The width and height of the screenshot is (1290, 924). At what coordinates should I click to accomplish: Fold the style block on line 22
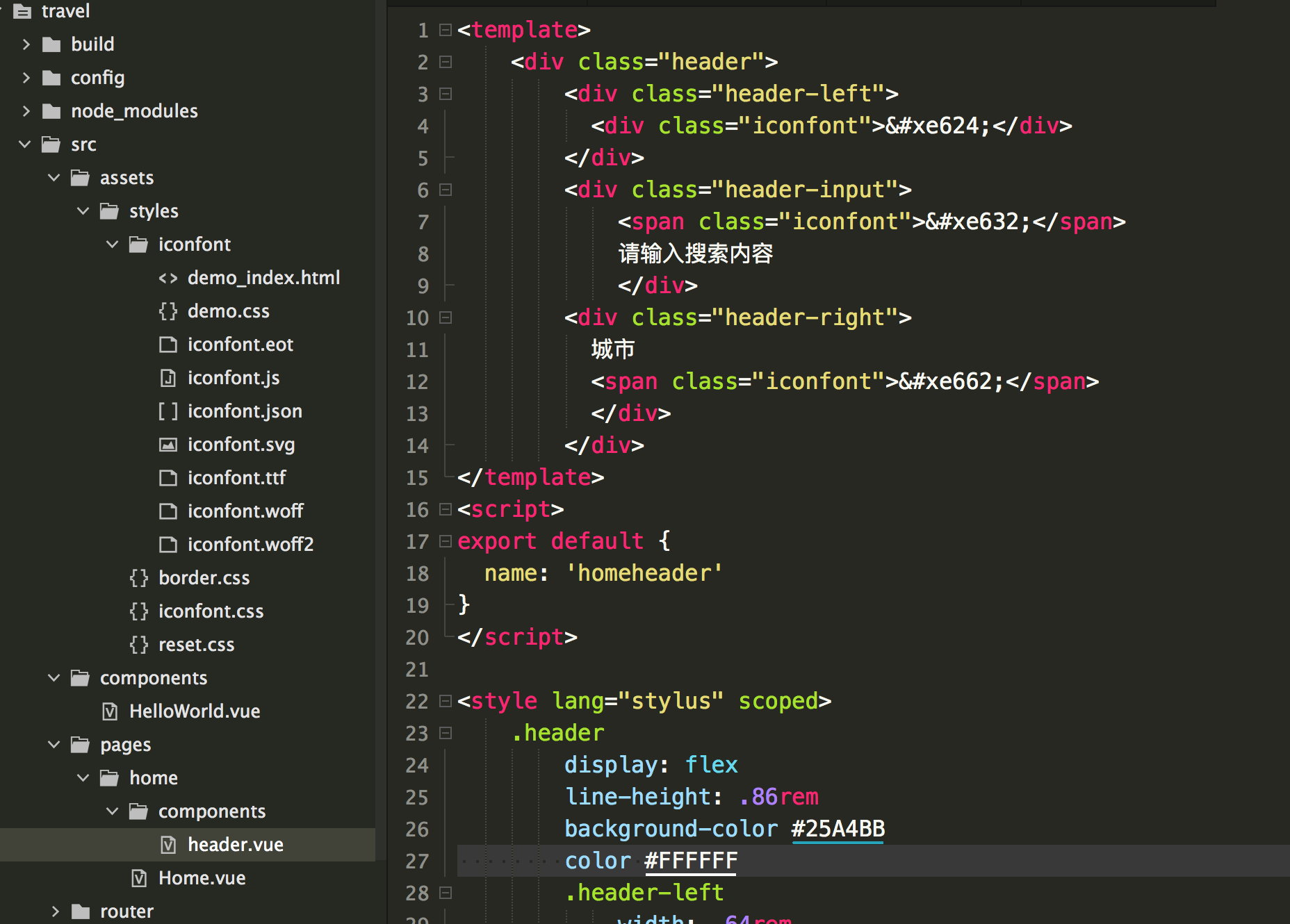point(446,701)
